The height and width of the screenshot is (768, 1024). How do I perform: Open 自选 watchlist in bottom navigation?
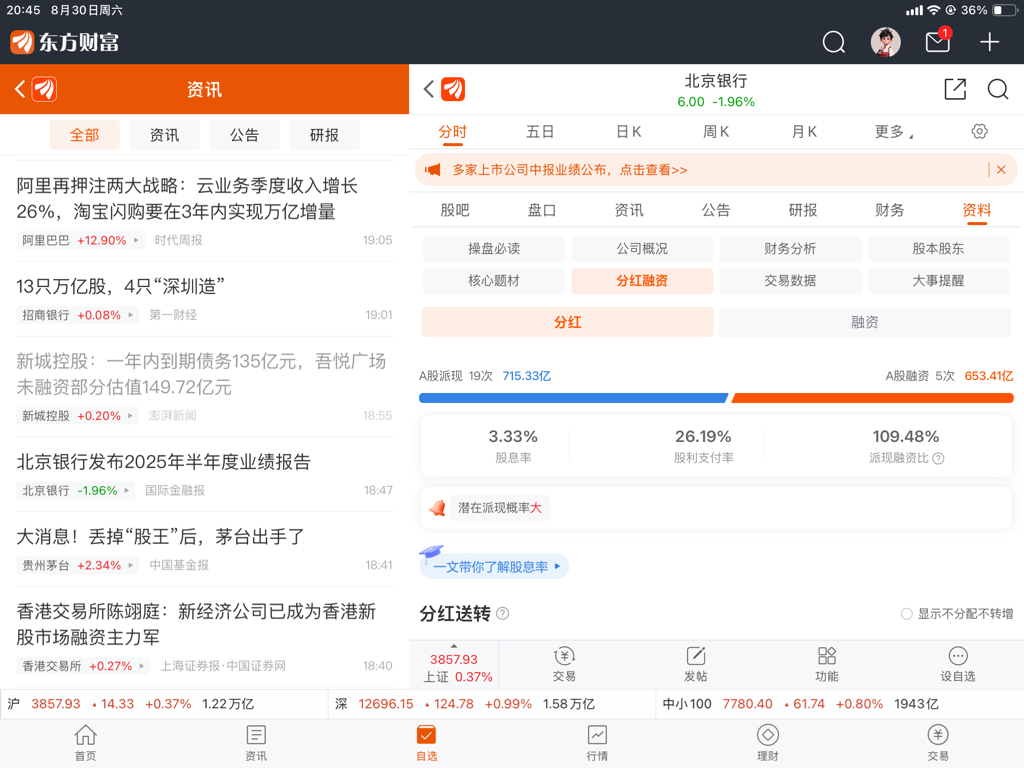tap(426, 743)
